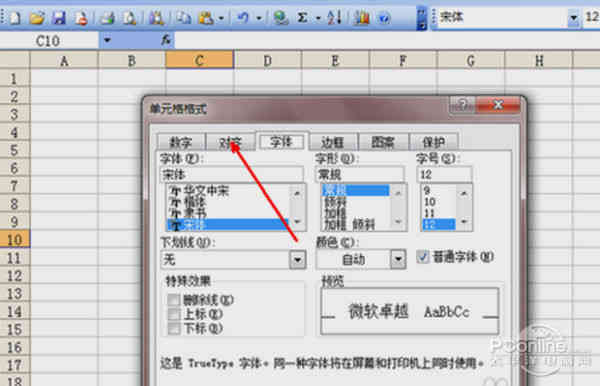Select column H header
This screenshot has height=386, width=600.
click(x=539, y=60)
